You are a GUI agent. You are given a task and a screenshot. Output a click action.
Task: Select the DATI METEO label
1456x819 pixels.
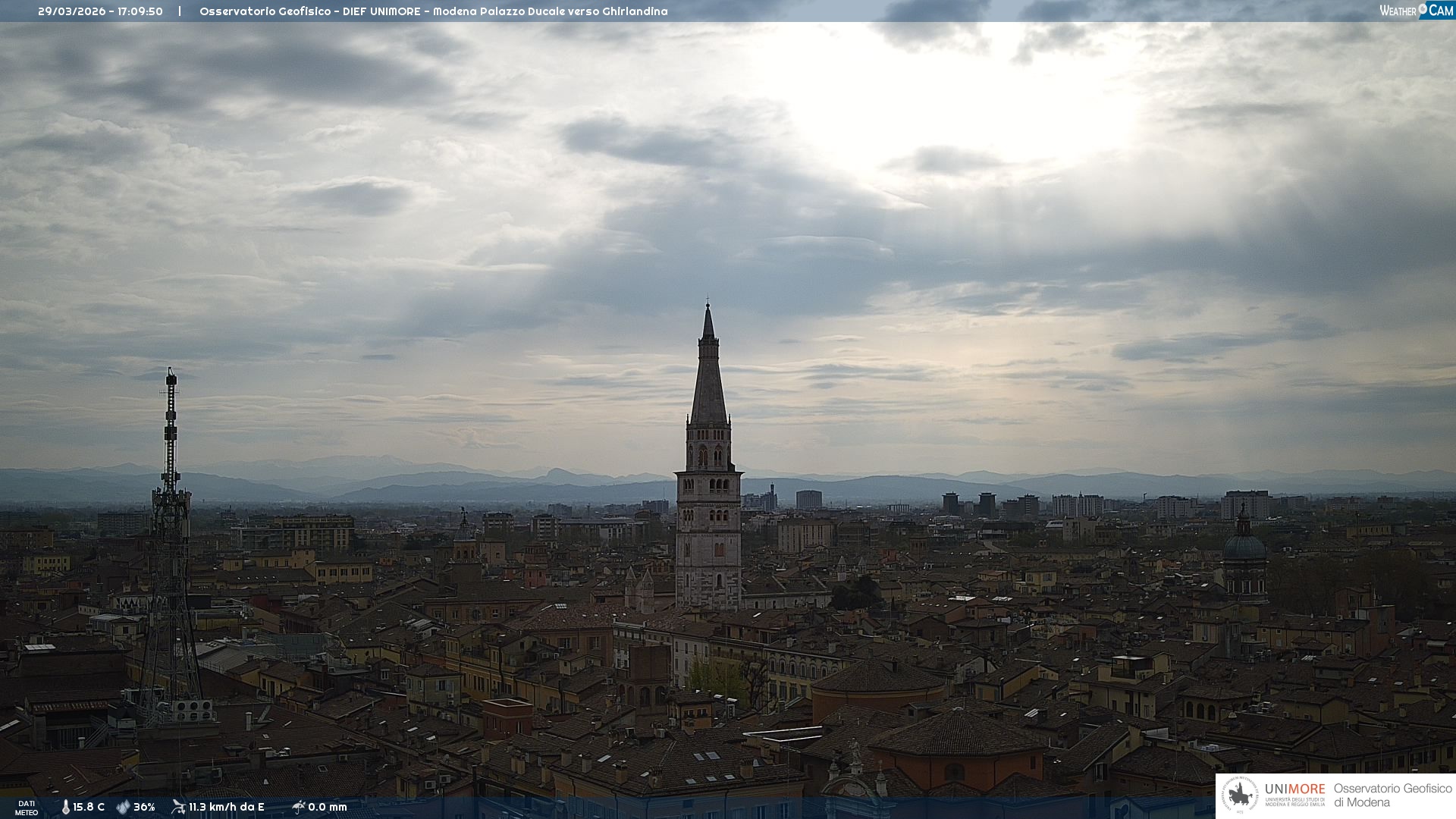coord(27,808)
